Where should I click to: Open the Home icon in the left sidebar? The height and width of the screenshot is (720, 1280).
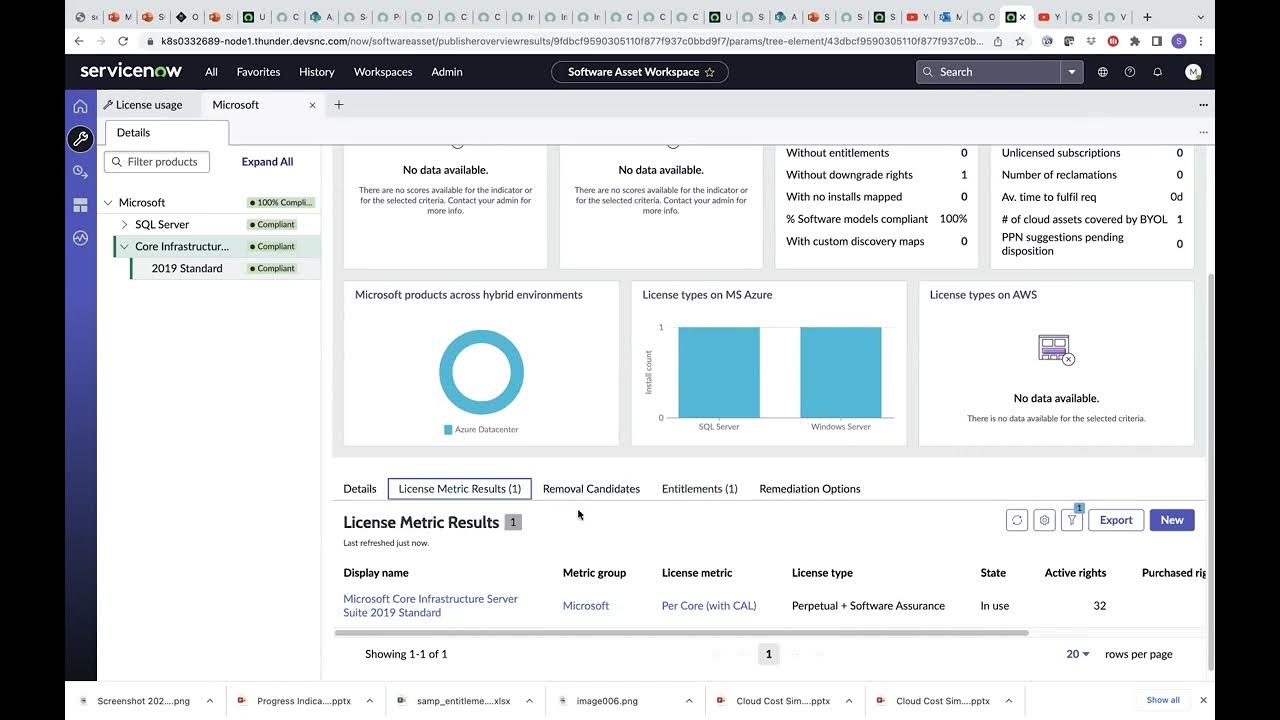pyautogui.click(x=81, y=107)
